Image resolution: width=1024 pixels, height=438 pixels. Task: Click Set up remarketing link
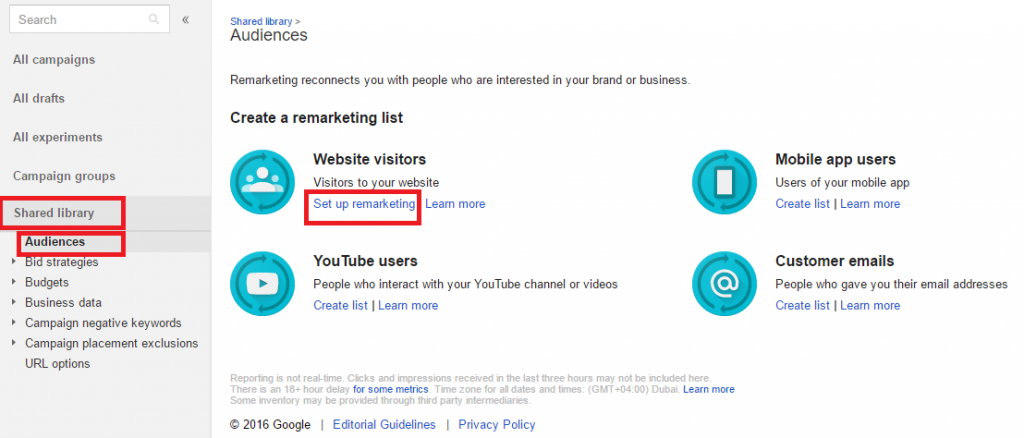point(364,204)
